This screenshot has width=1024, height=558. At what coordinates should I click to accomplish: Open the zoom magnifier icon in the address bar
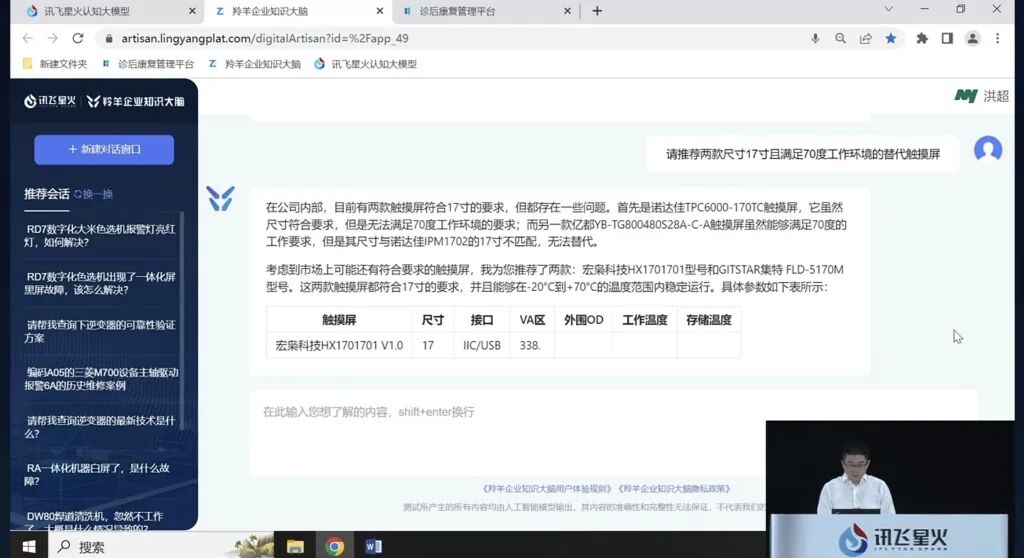point(840,39)
